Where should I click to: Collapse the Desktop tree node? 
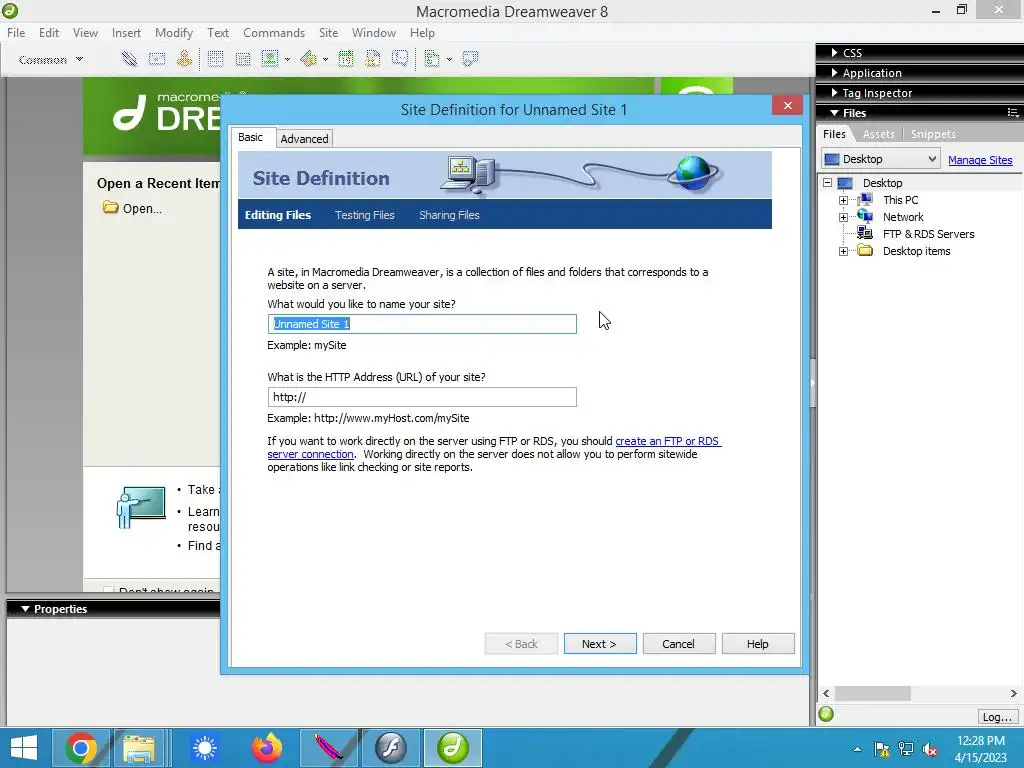click(x=827, y=183)
